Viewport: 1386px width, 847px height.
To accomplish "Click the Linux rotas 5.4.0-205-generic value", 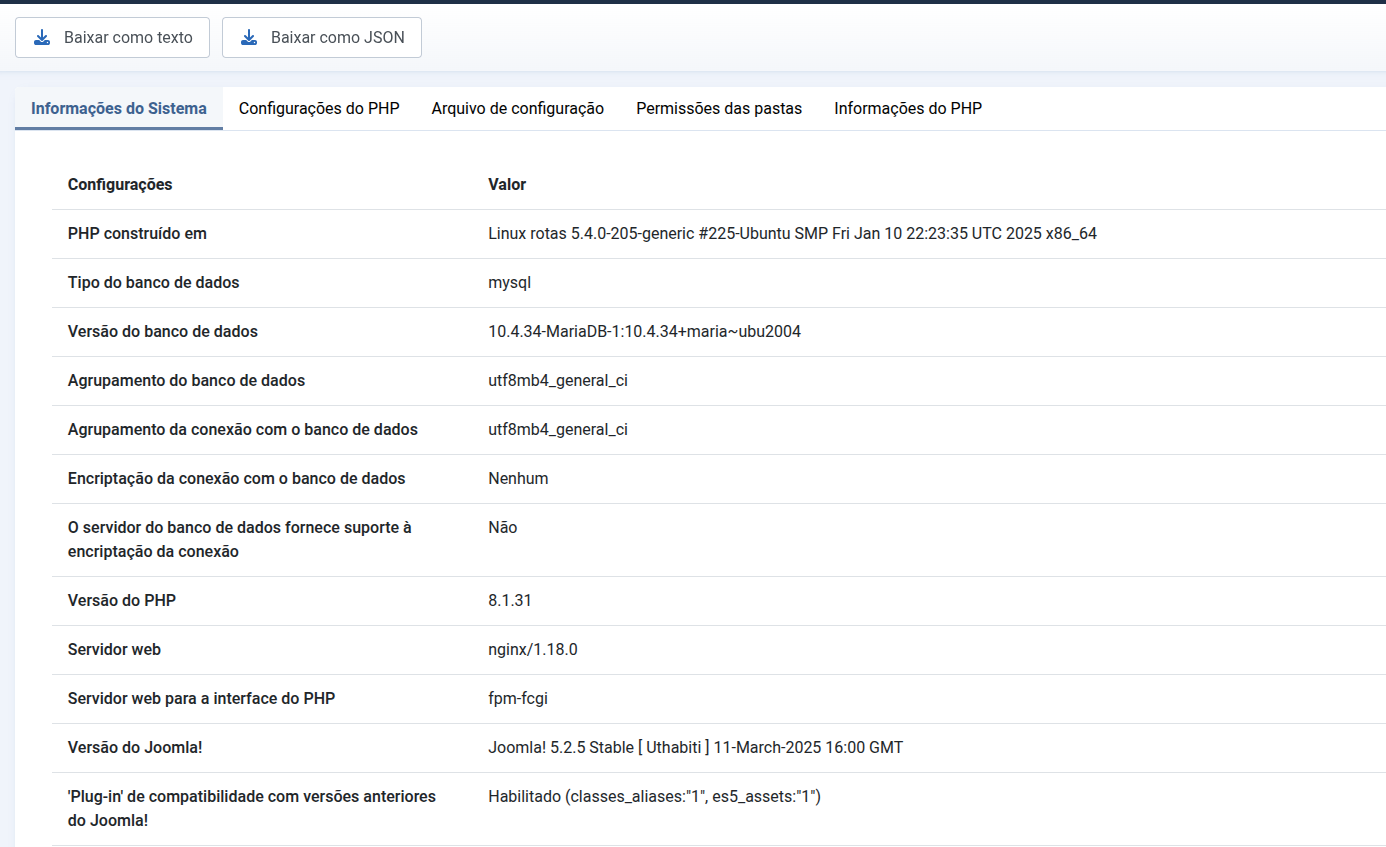I will pos(792,234).
